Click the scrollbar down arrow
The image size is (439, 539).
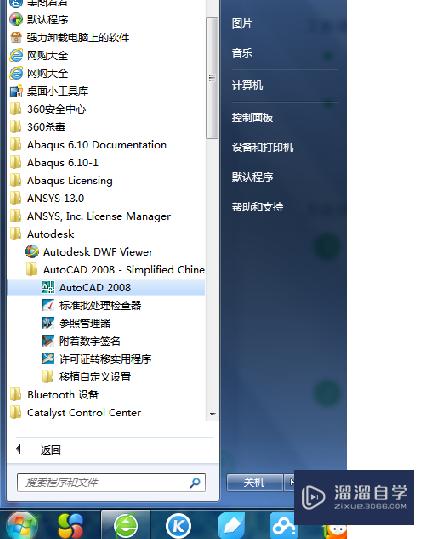tap(212, 414)
